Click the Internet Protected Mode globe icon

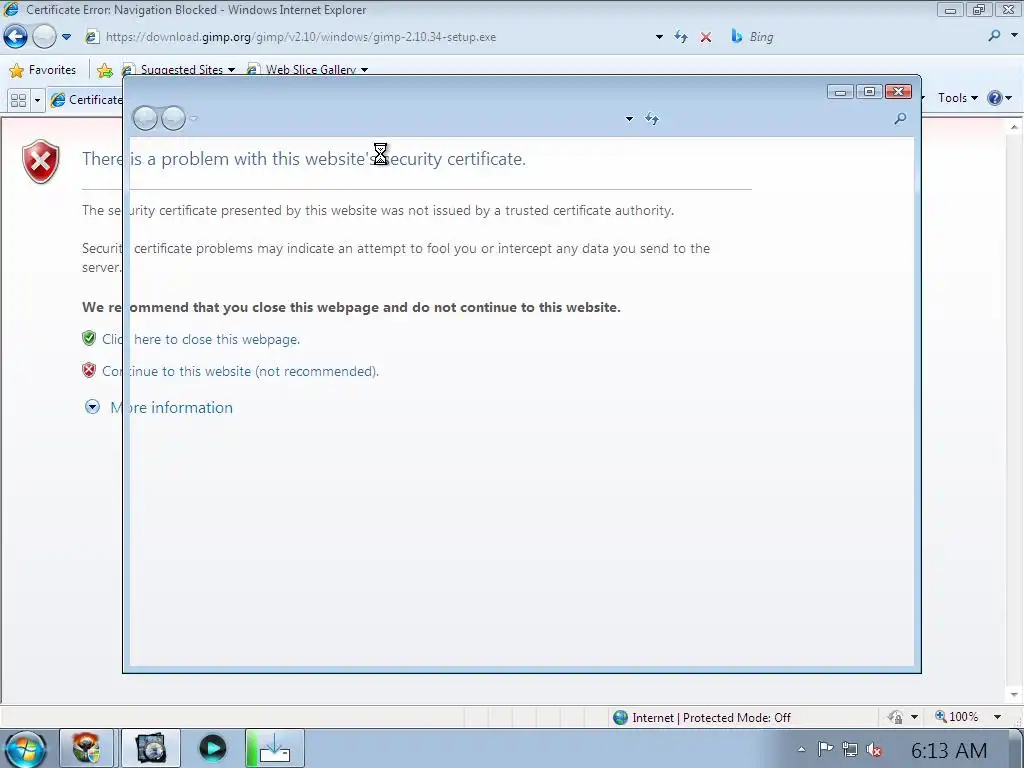[620, 718]
